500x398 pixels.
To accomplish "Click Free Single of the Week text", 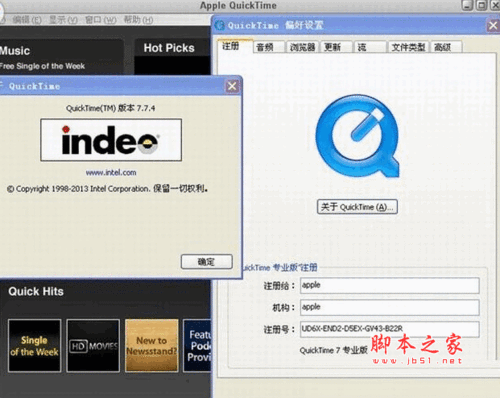I will (42, 66).
